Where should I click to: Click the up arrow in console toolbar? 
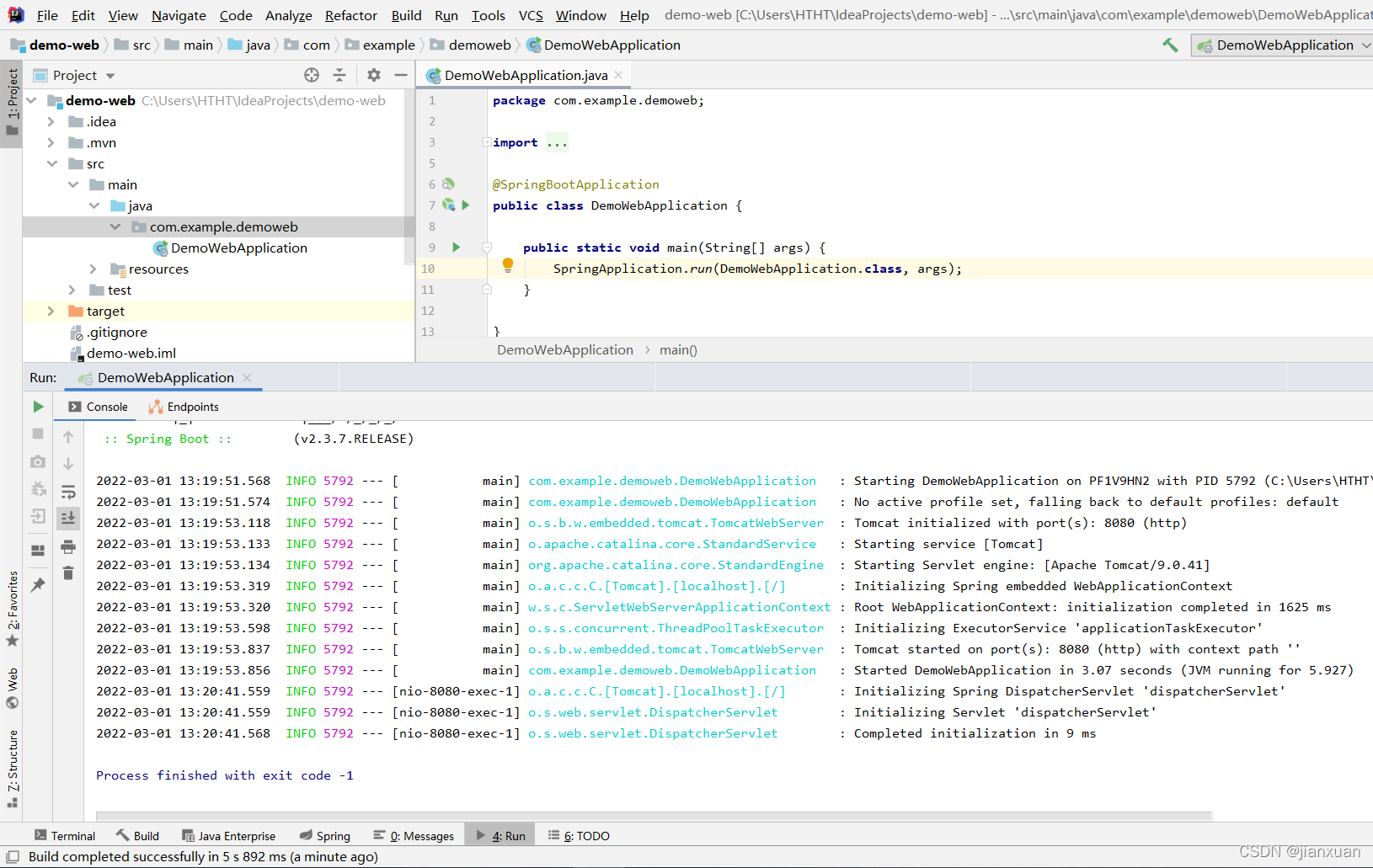click(68, 437)
